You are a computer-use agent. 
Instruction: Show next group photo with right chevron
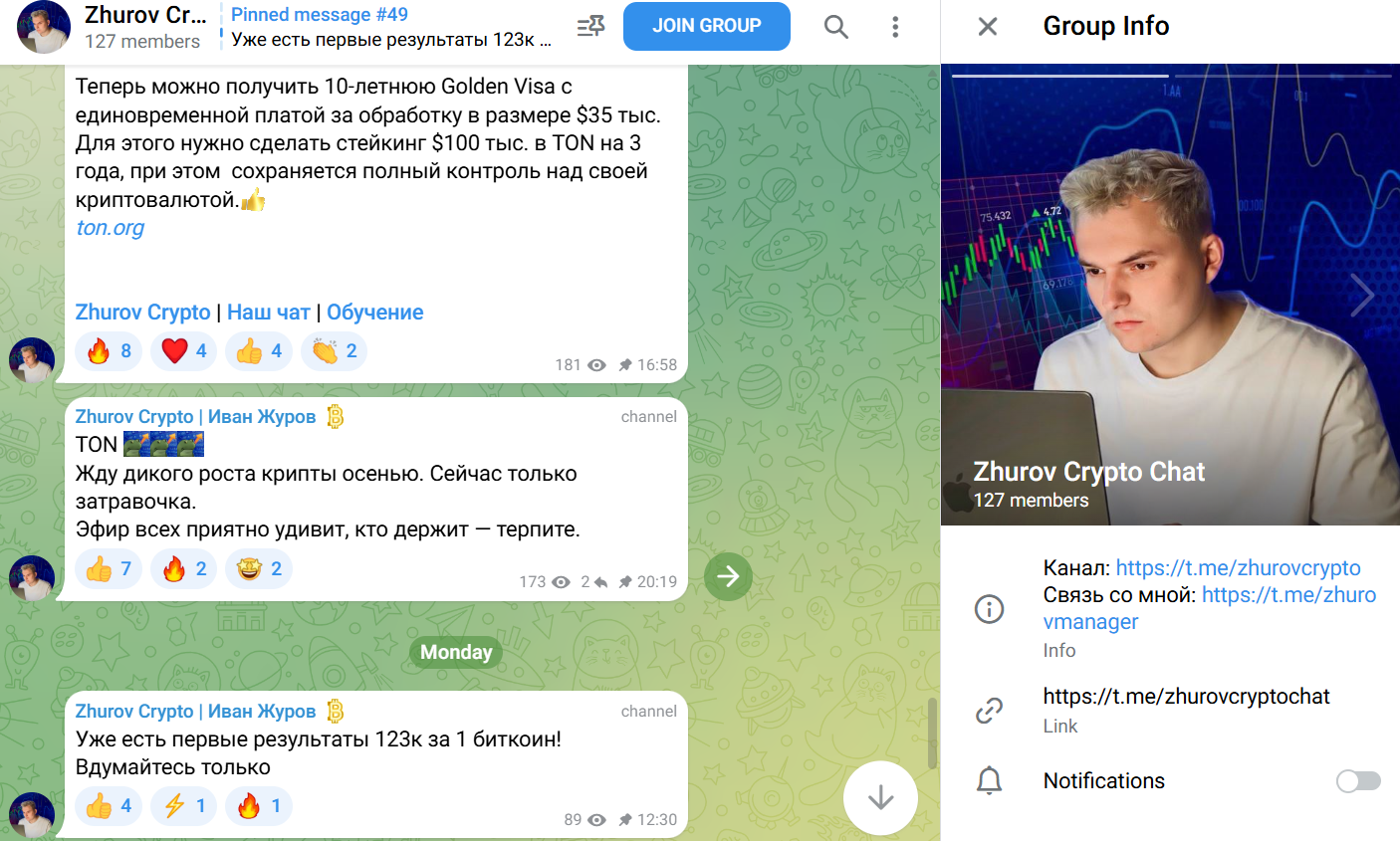coord(1361,295)
